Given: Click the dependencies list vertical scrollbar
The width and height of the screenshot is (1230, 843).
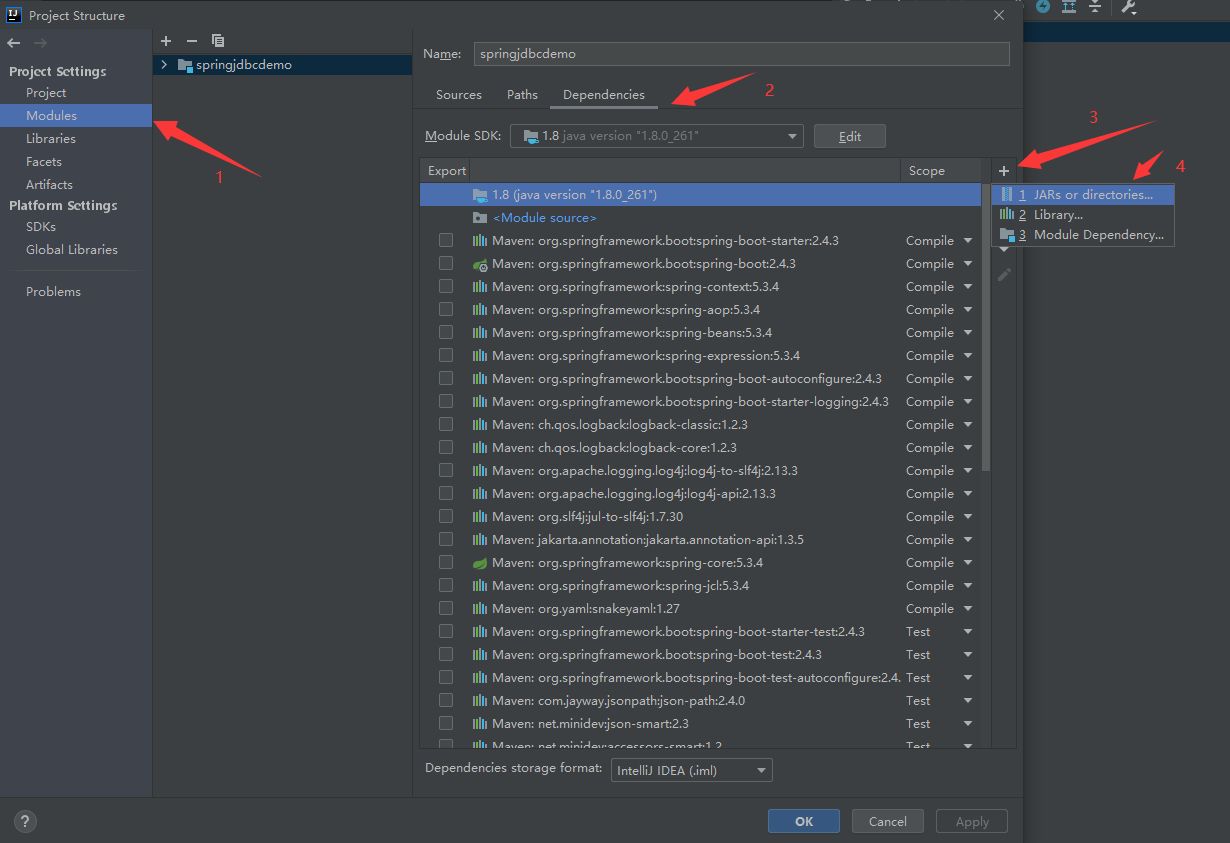Looking at the screenshot, I should tap(986, 327).
